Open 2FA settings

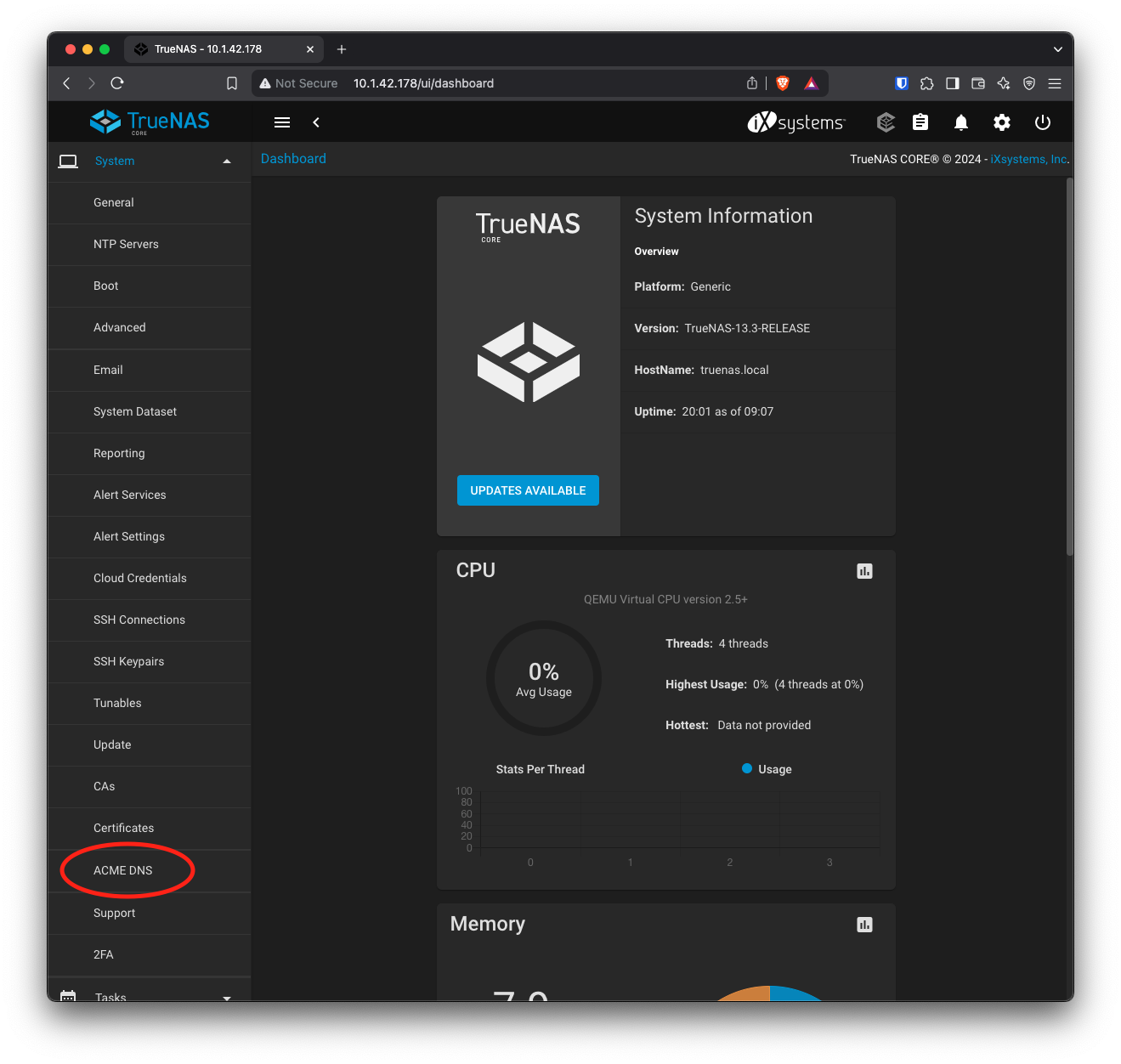[150, 955]
